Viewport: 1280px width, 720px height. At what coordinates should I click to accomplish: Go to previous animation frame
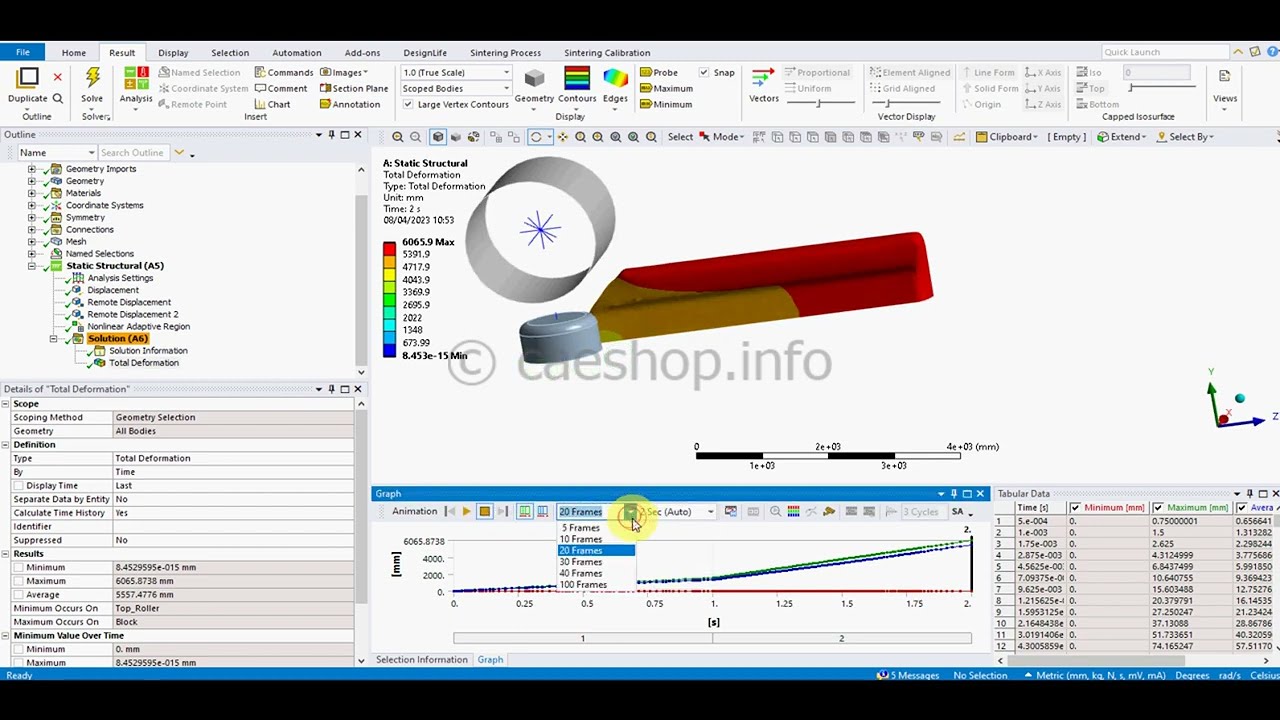click(449, 512)
